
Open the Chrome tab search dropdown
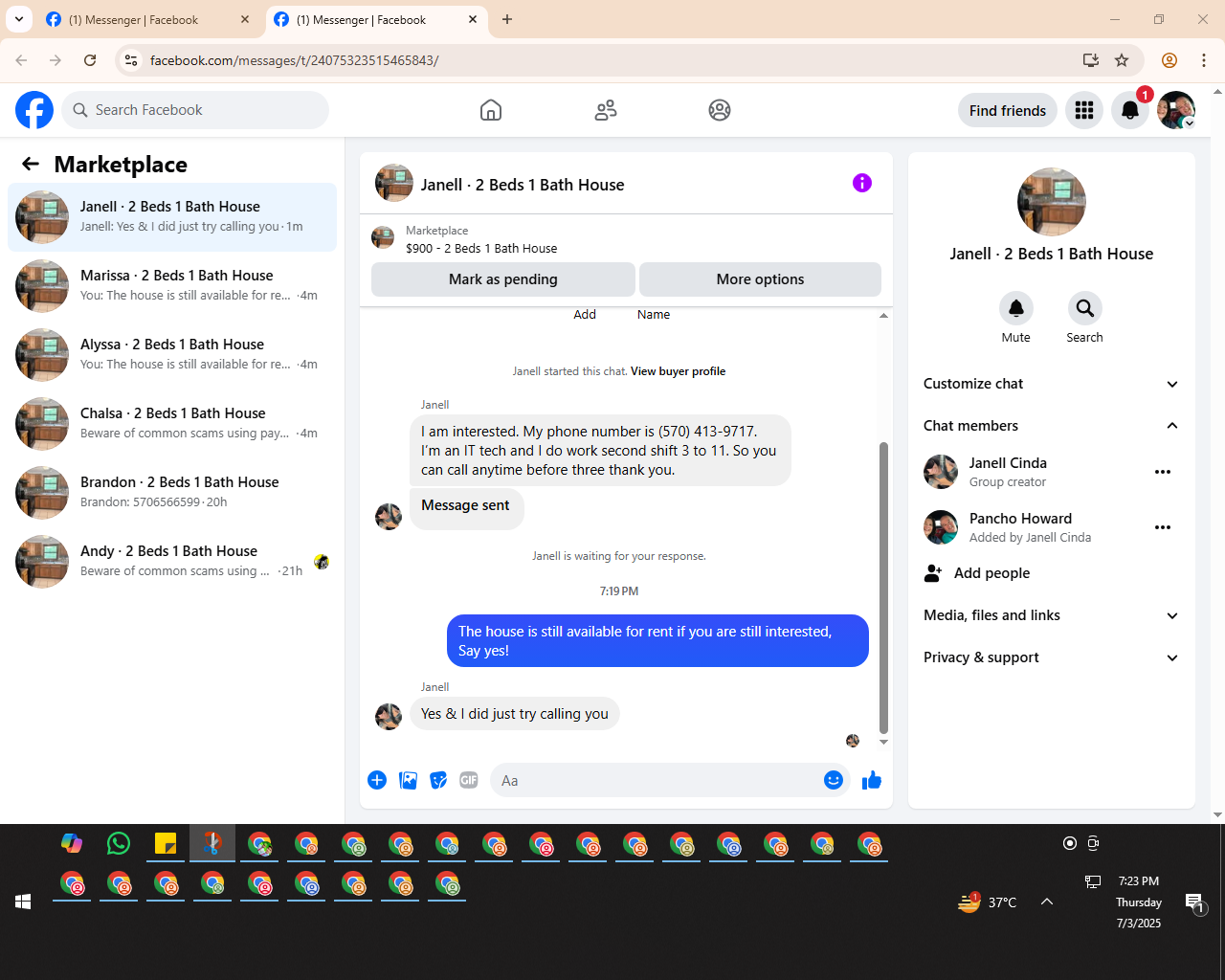point(19,19)
